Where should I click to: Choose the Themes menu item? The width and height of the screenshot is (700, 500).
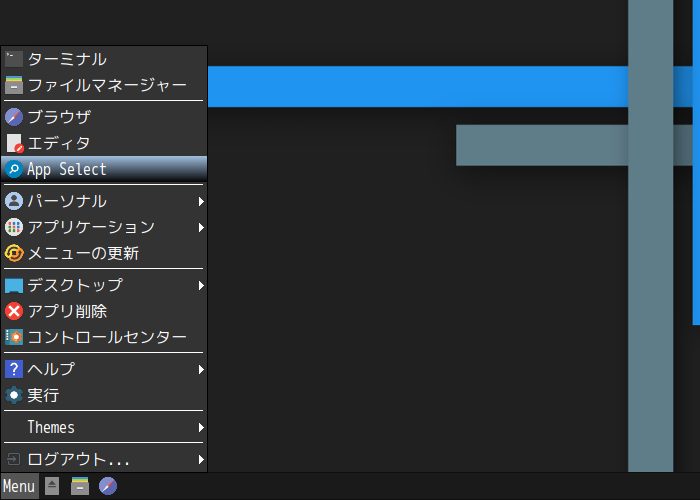pos(104,427)
